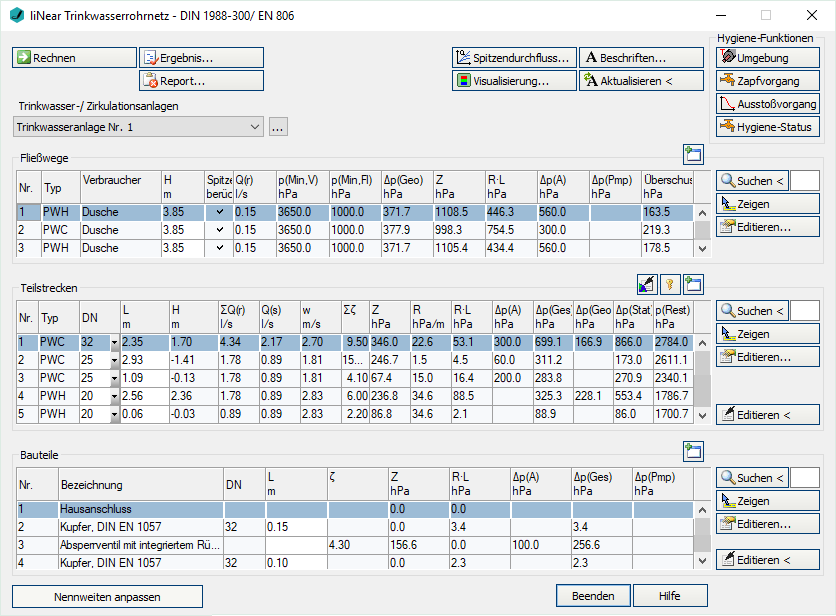Click the Teilstrecken table layout icon
Viewport: 836px width, 616px height.
693,284
